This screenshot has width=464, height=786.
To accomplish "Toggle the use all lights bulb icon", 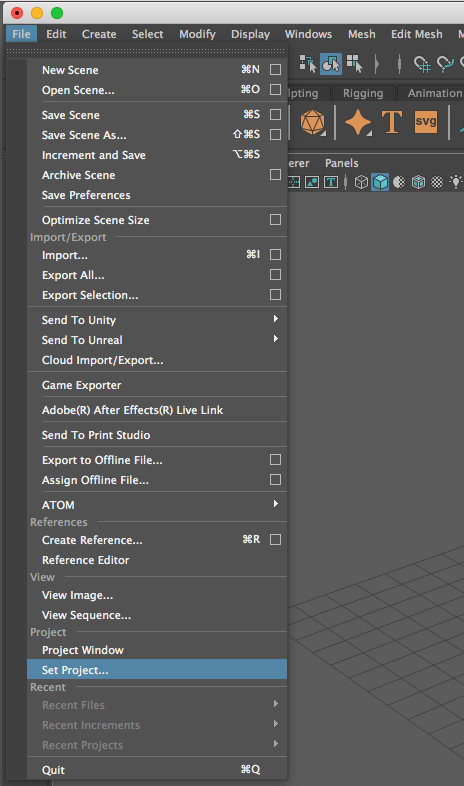I will pos(455,182).
